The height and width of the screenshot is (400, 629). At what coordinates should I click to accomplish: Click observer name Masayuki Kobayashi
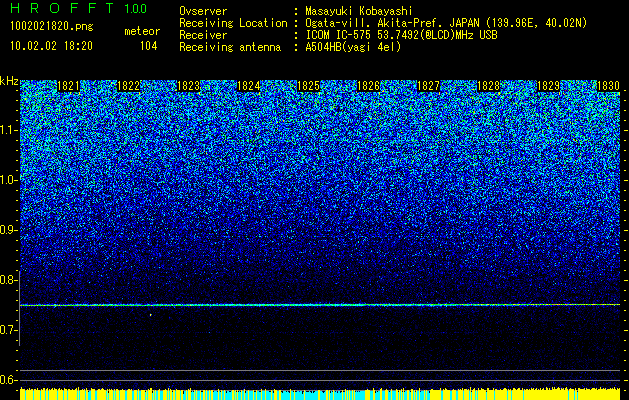point(359,11)
